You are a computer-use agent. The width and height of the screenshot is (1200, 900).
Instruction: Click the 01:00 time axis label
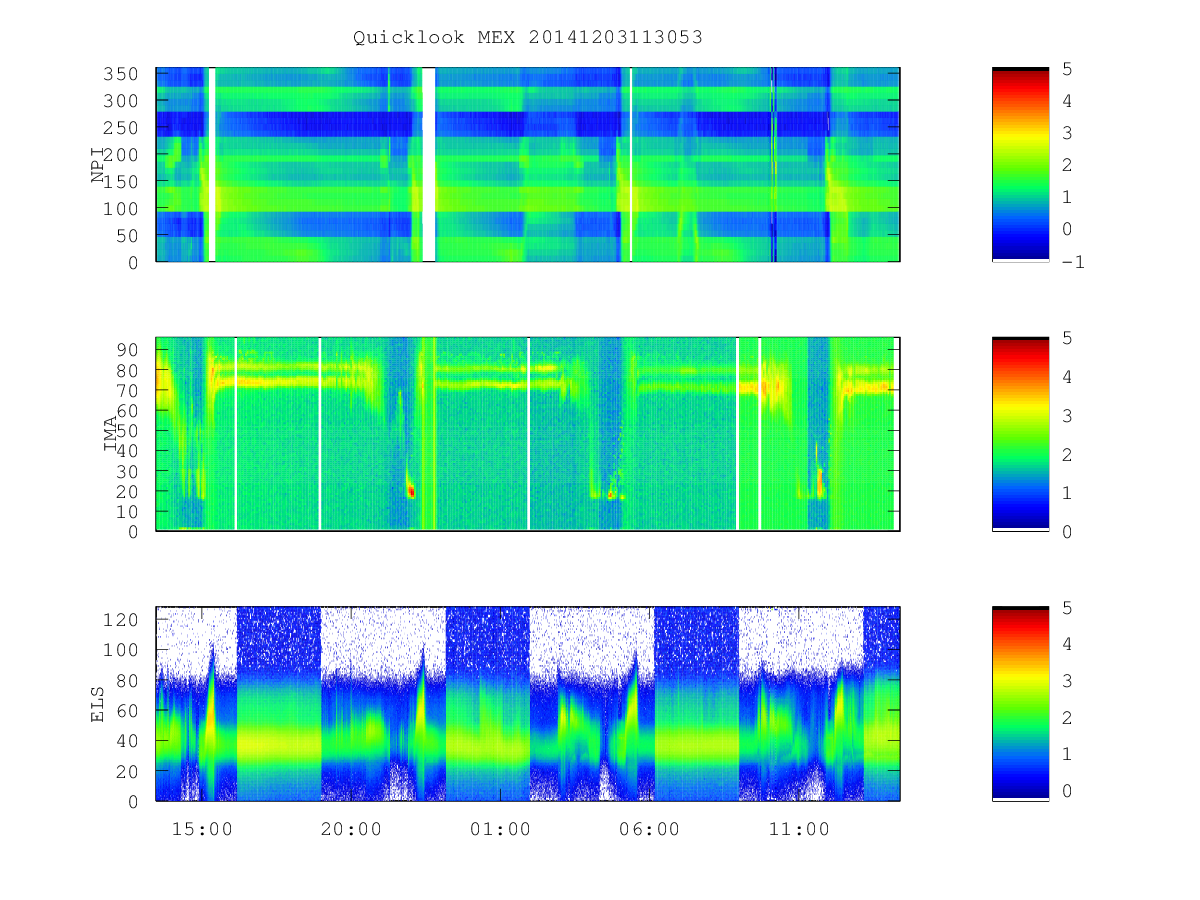pos(500,829)
